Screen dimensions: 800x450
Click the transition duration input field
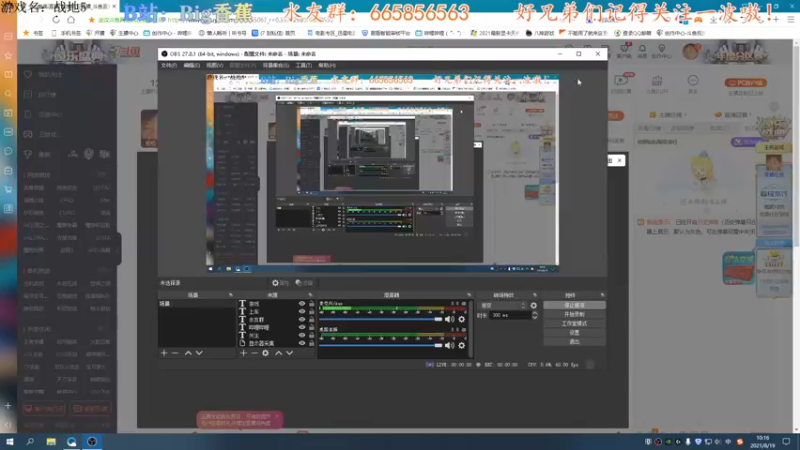click(x=509, y=315)
